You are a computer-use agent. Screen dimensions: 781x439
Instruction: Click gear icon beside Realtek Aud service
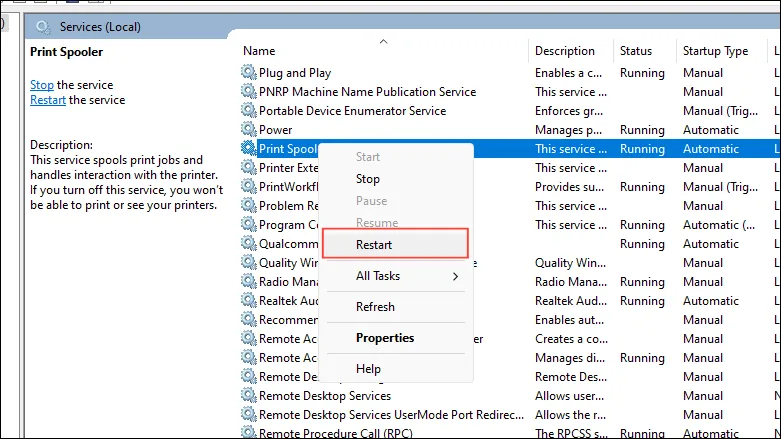click(249, 300)
